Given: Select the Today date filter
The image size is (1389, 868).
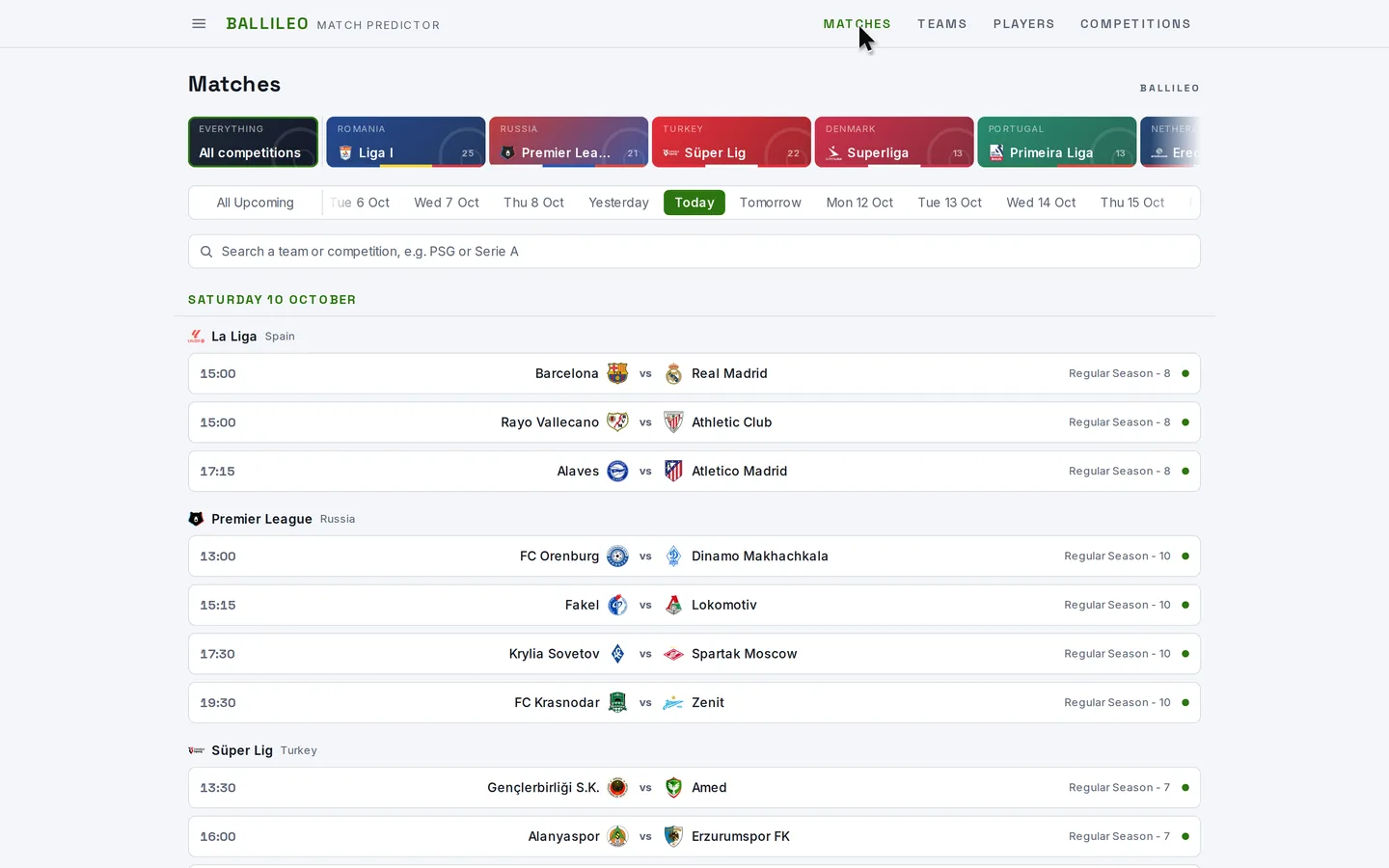Looking at the screenshot, I should click(x=694, y=203).
